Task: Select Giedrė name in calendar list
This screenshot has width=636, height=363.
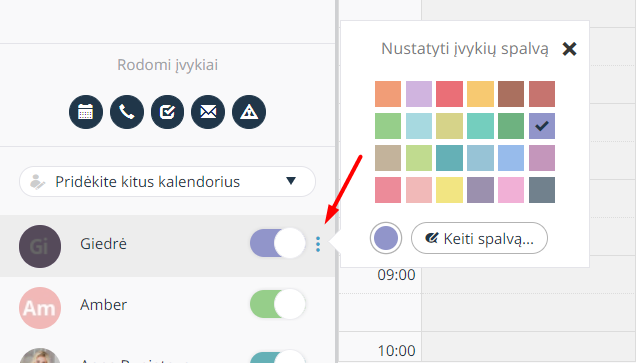Action: (103, 244)
